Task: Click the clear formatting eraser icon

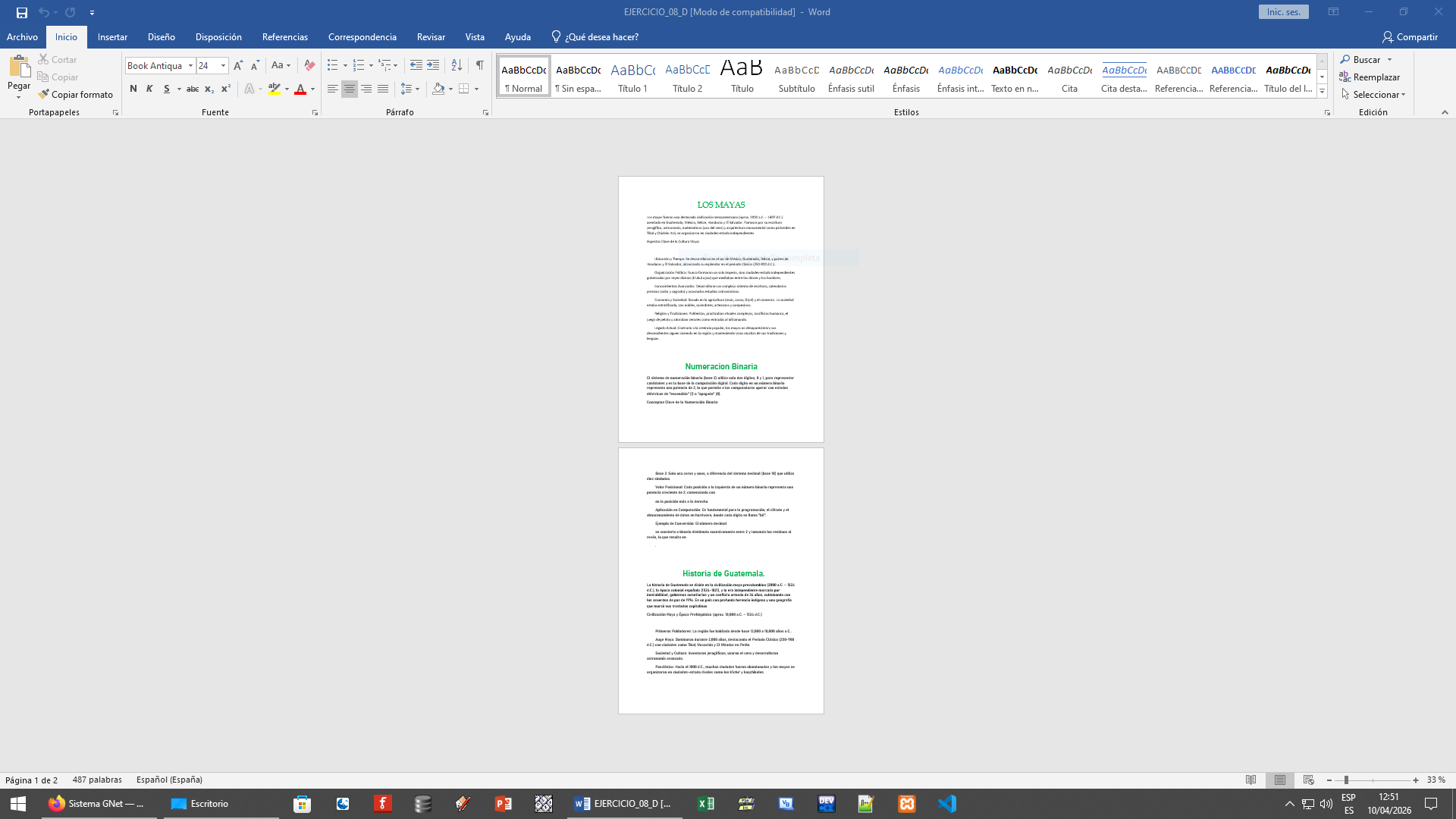Action: pos(309,65)
